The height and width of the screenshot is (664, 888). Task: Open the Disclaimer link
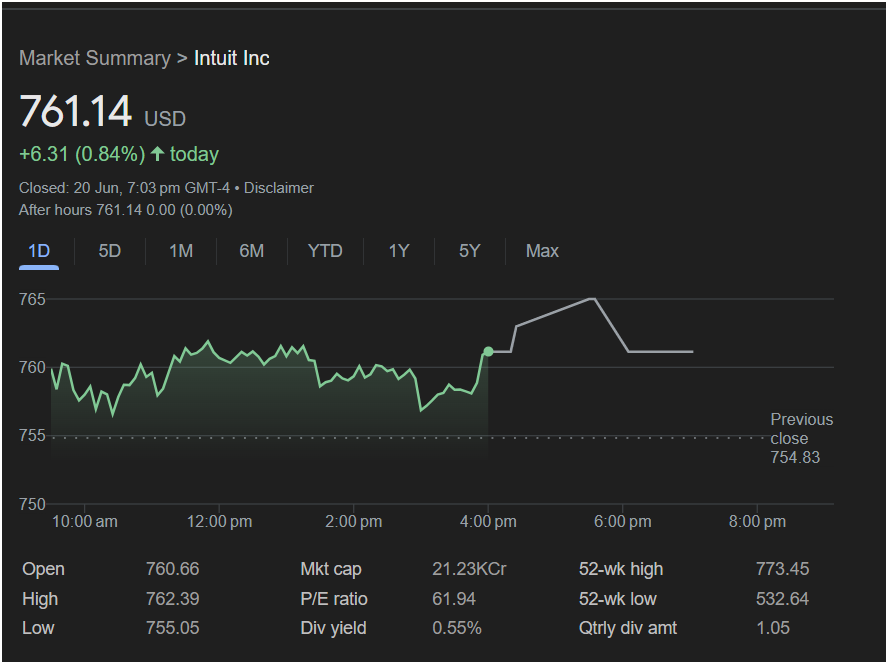[x=279, y=188]
